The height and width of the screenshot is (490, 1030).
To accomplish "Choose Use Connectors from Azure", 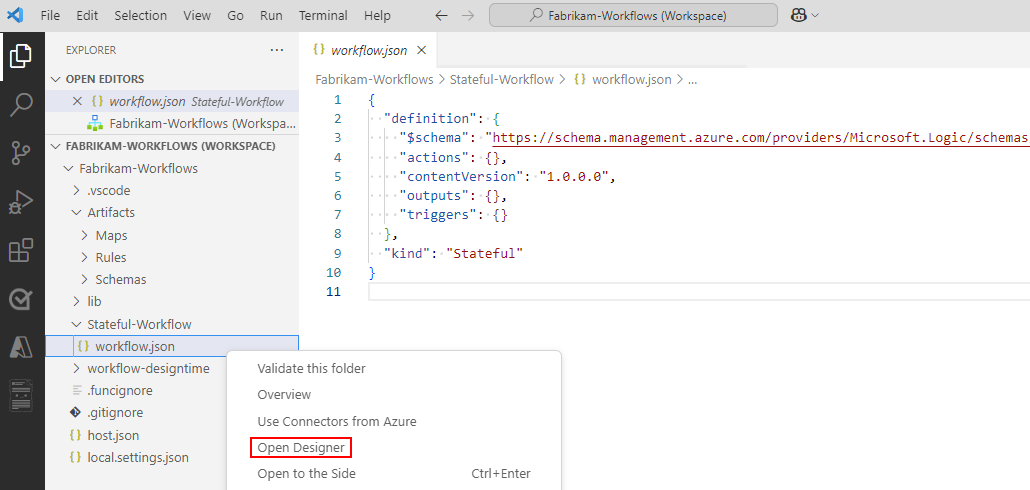I will tap(336, 421).
